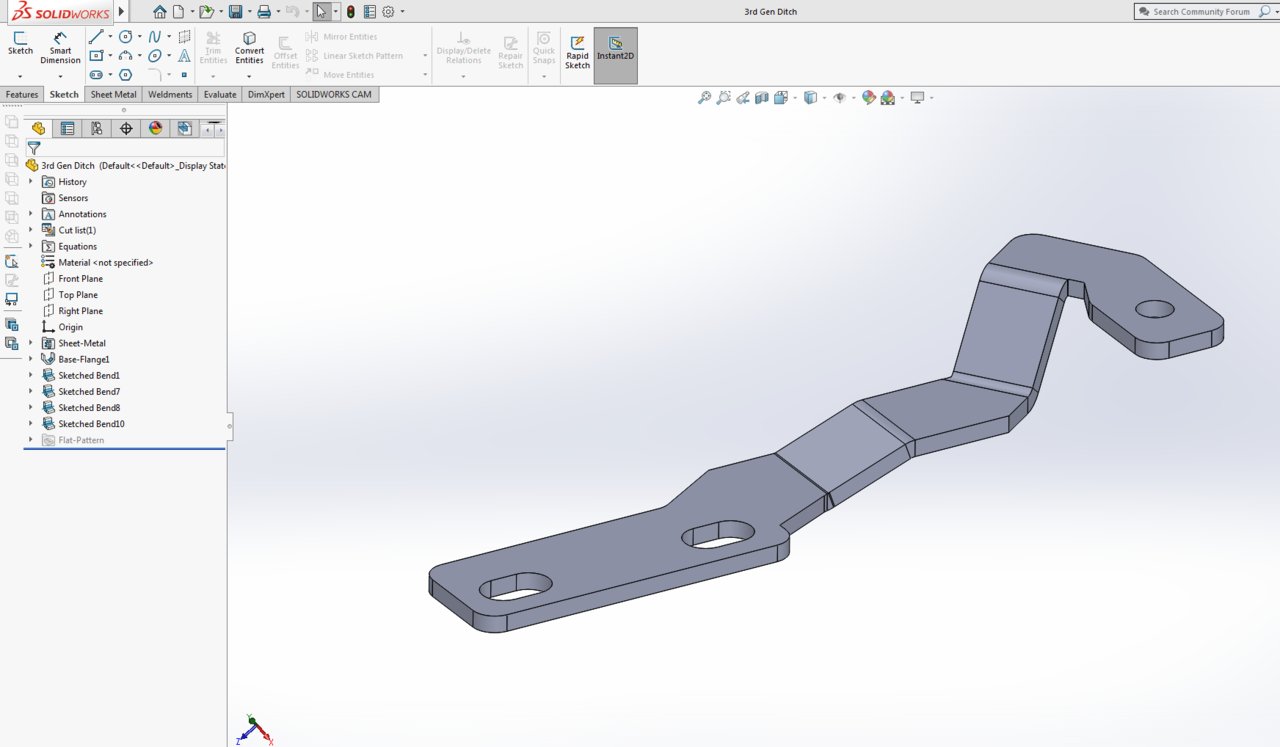1280x747 pixels.
Task: Toggle Rapid Sketch mode
Action: coord(578,51)
